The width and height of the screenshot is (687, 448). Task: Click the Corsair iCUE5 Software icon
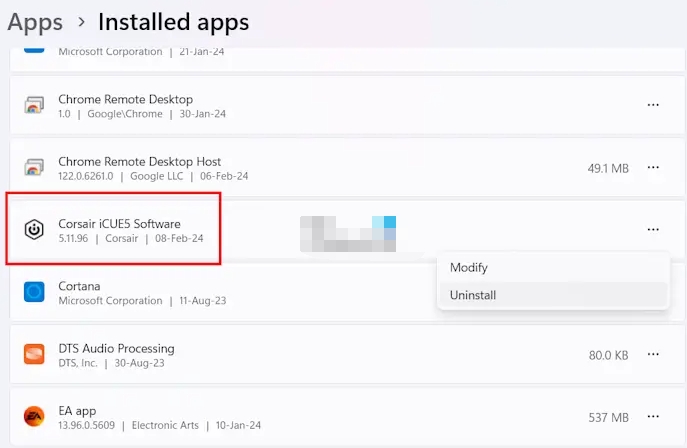coord(34,229)
